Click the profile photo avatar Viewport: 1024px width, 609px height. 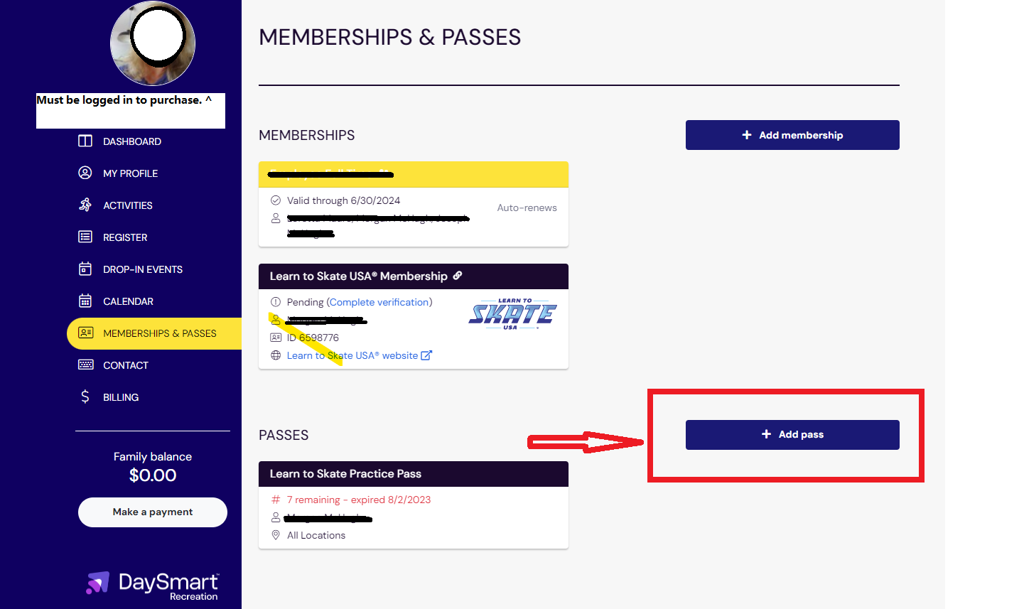tap(152, 42)
